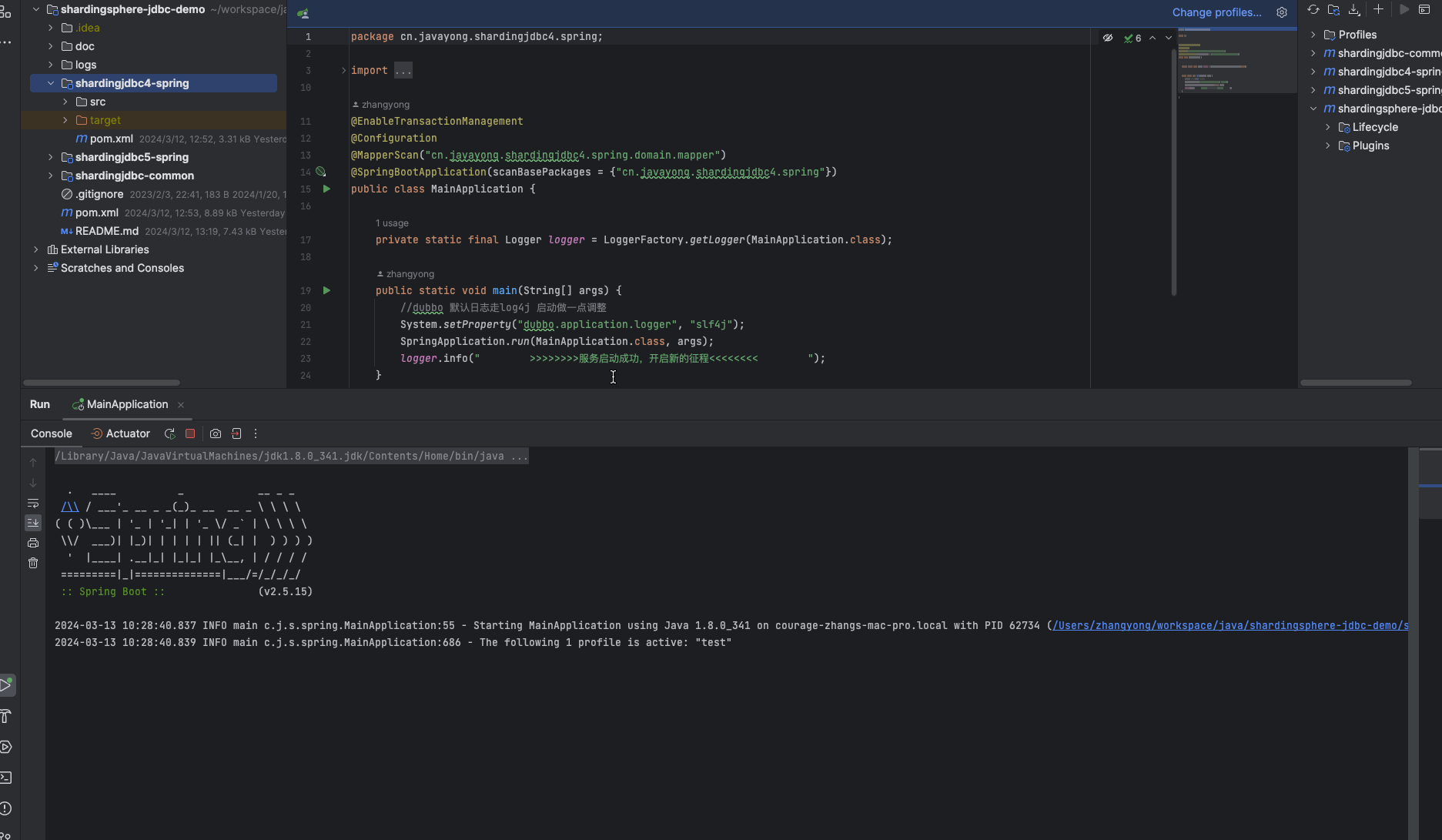Toggle scroll to end of console
Screen dimensions: 1442x840
pos(33,523)
